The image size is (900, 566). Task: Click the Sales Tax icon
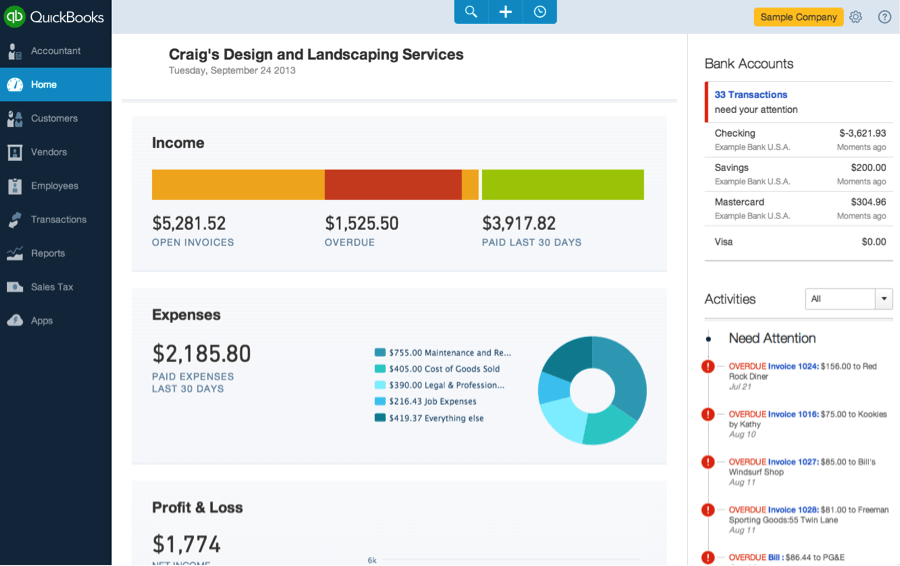(14, 287)
